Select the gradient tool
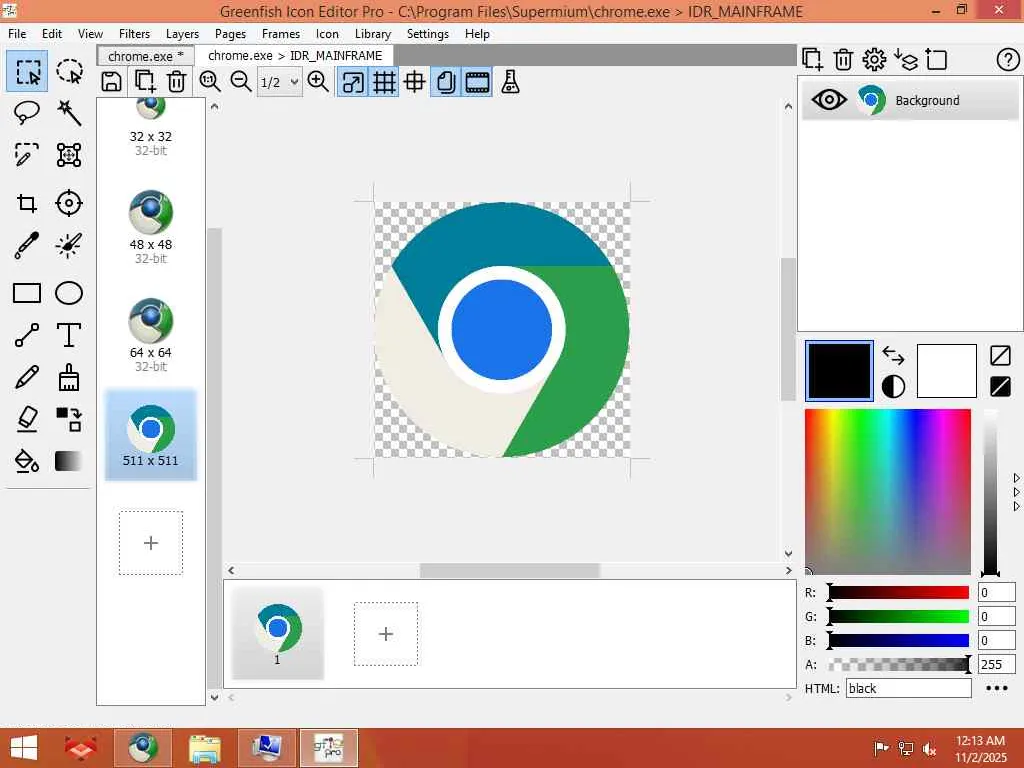Screen dimensions: 1024x768 coord(69,461)
